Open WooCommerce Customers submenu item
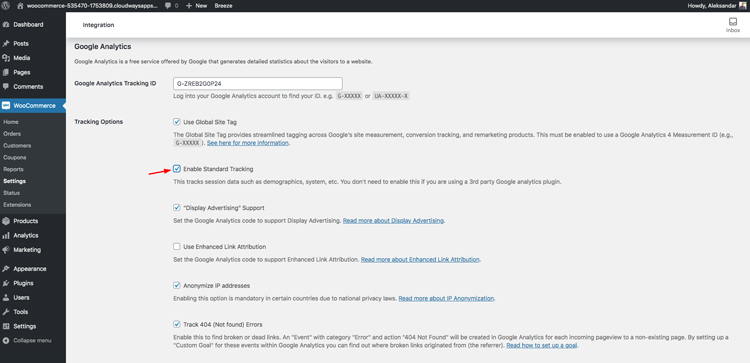Image resolution: width=750 pixels, height=363 pixels. (17, 145)
